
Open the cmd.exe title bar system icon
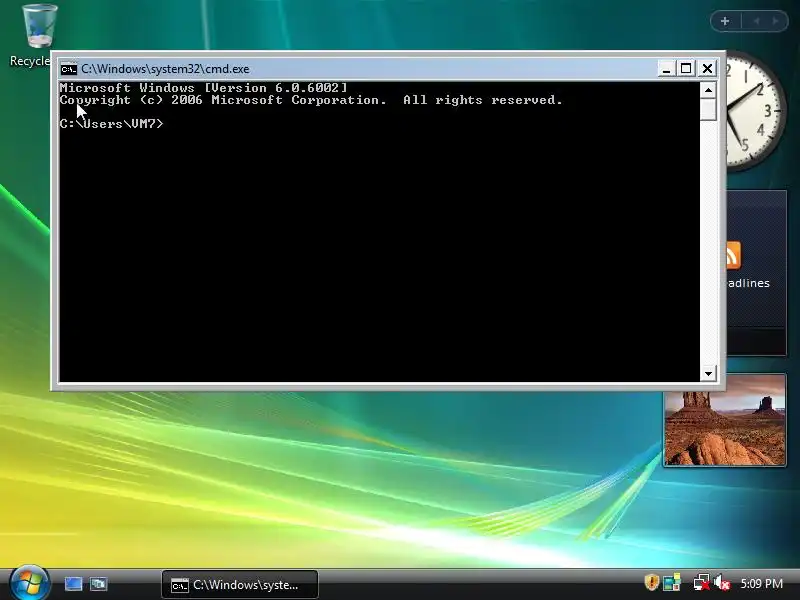click(68, 69)
